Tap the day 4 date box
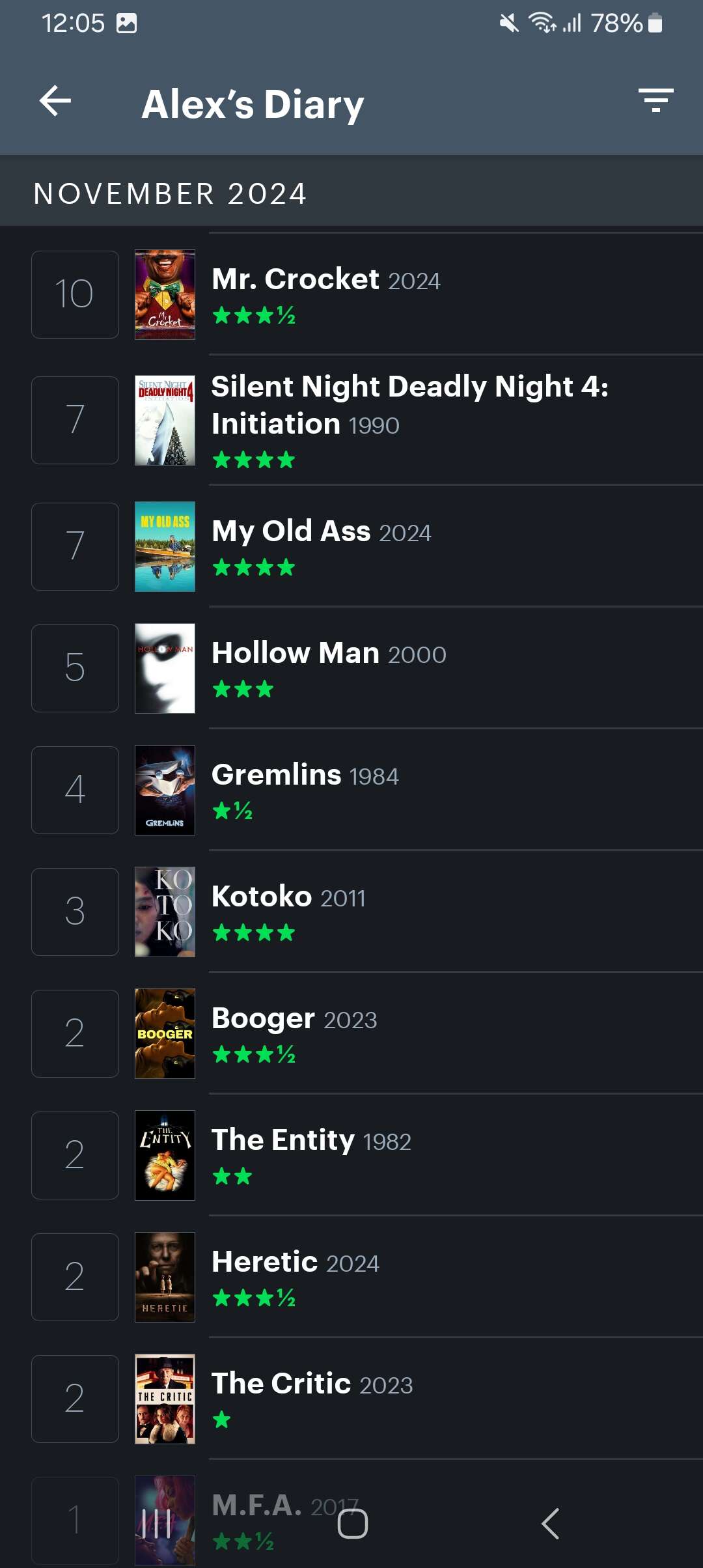The height and width of the screenshot is (1568, 703). 75,790
